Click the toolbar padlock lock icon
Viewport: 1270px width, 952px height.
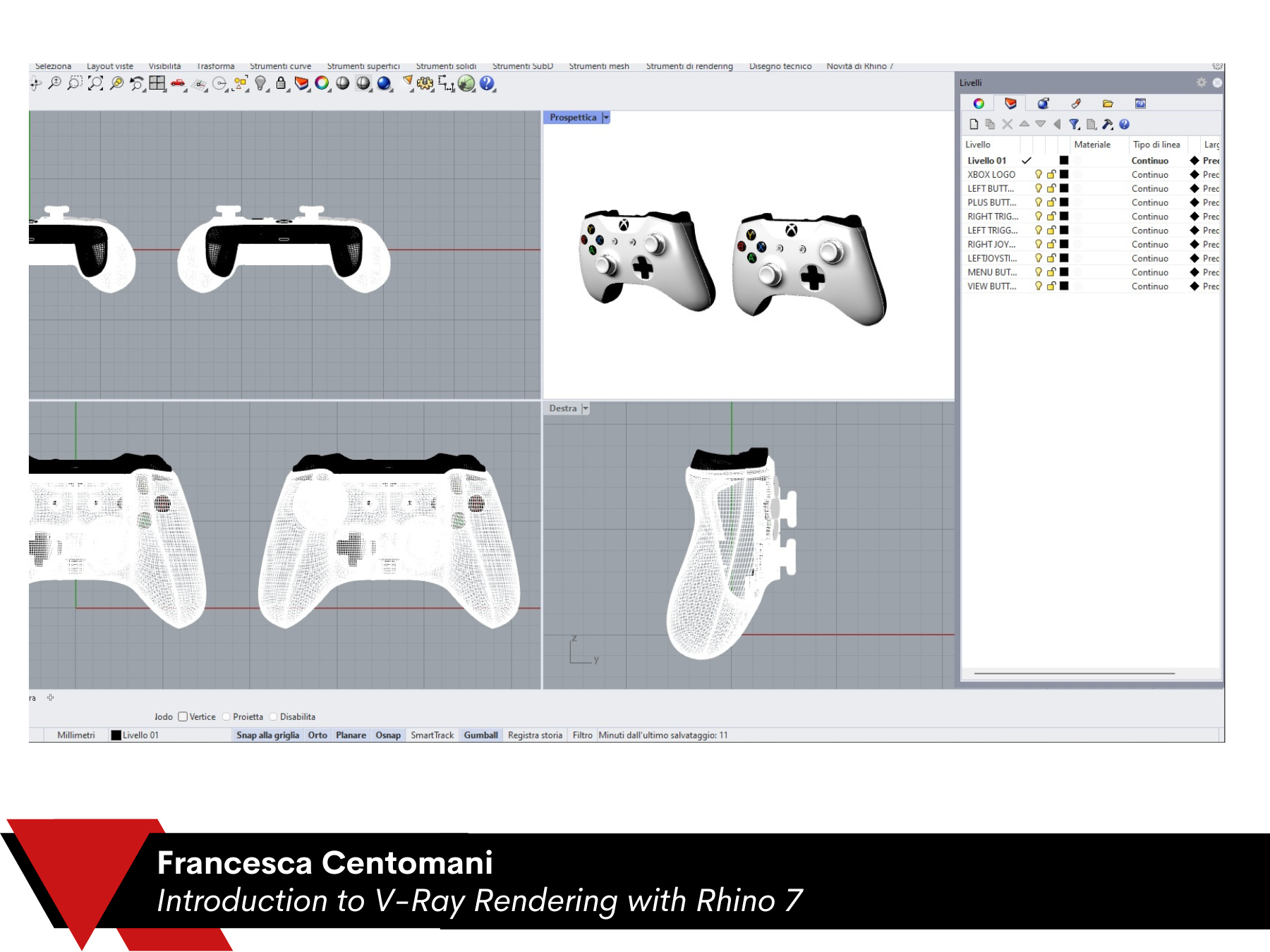click(x=281, y=83)
